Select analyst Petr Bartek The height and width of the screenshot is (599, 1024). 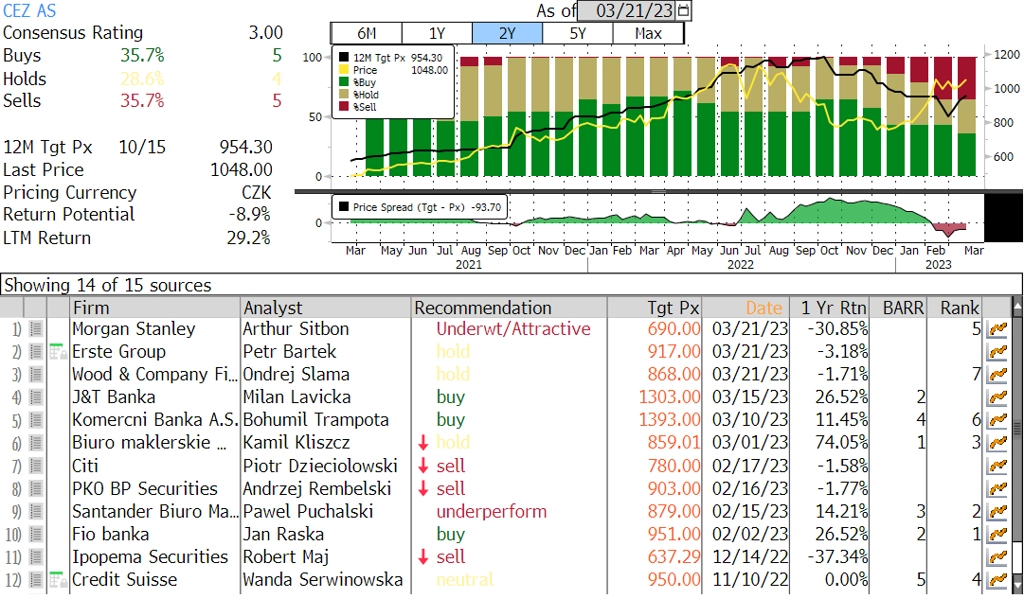coord(289,351)
